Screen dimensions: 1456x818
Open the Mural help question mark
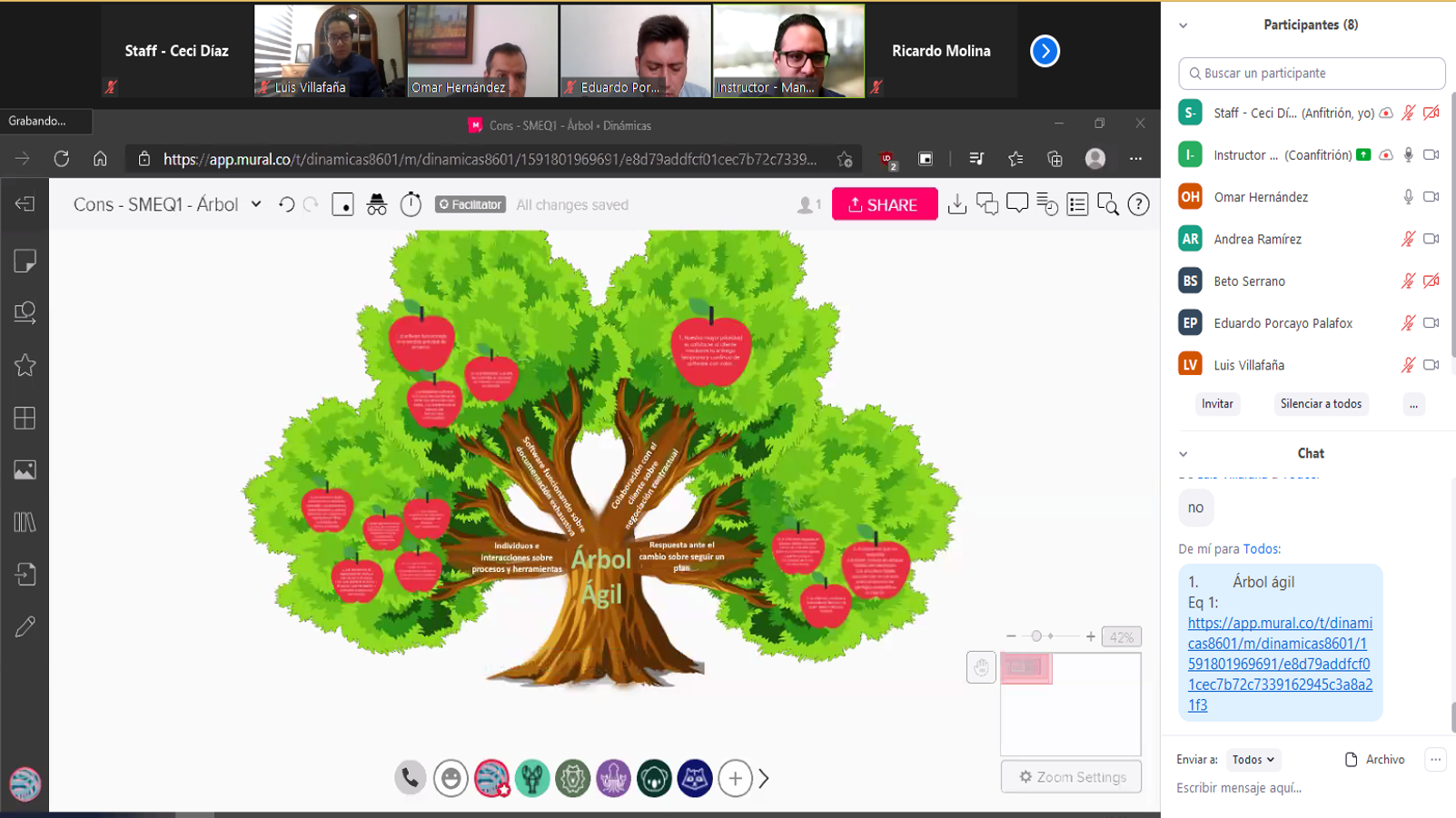(1138, 204)
